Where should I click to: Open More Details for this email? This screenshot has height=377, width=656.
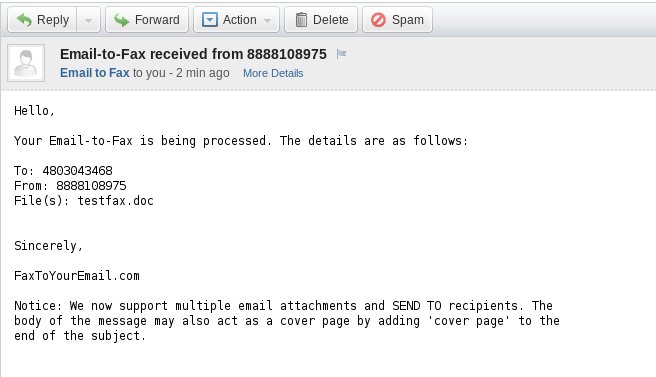click(273, 73)
